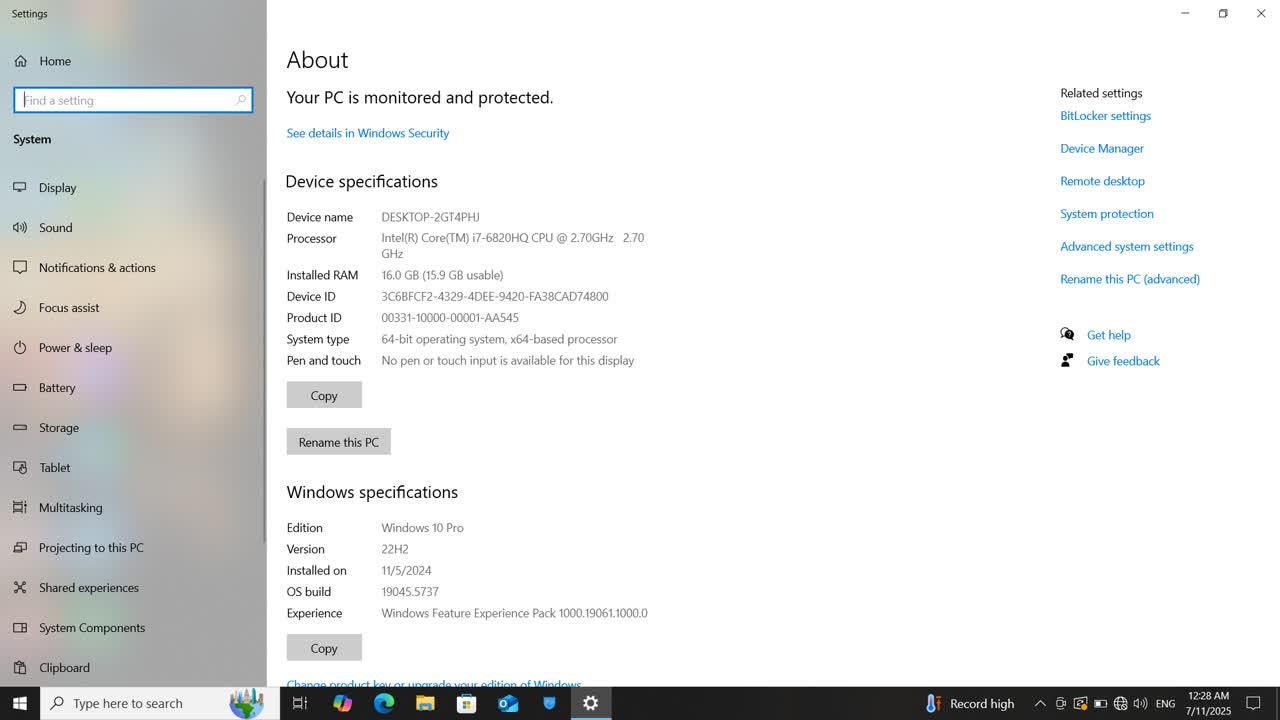Go to Settings Home
The width and height of the screenshot is (1280, 720).
click(x=42, y=61)
